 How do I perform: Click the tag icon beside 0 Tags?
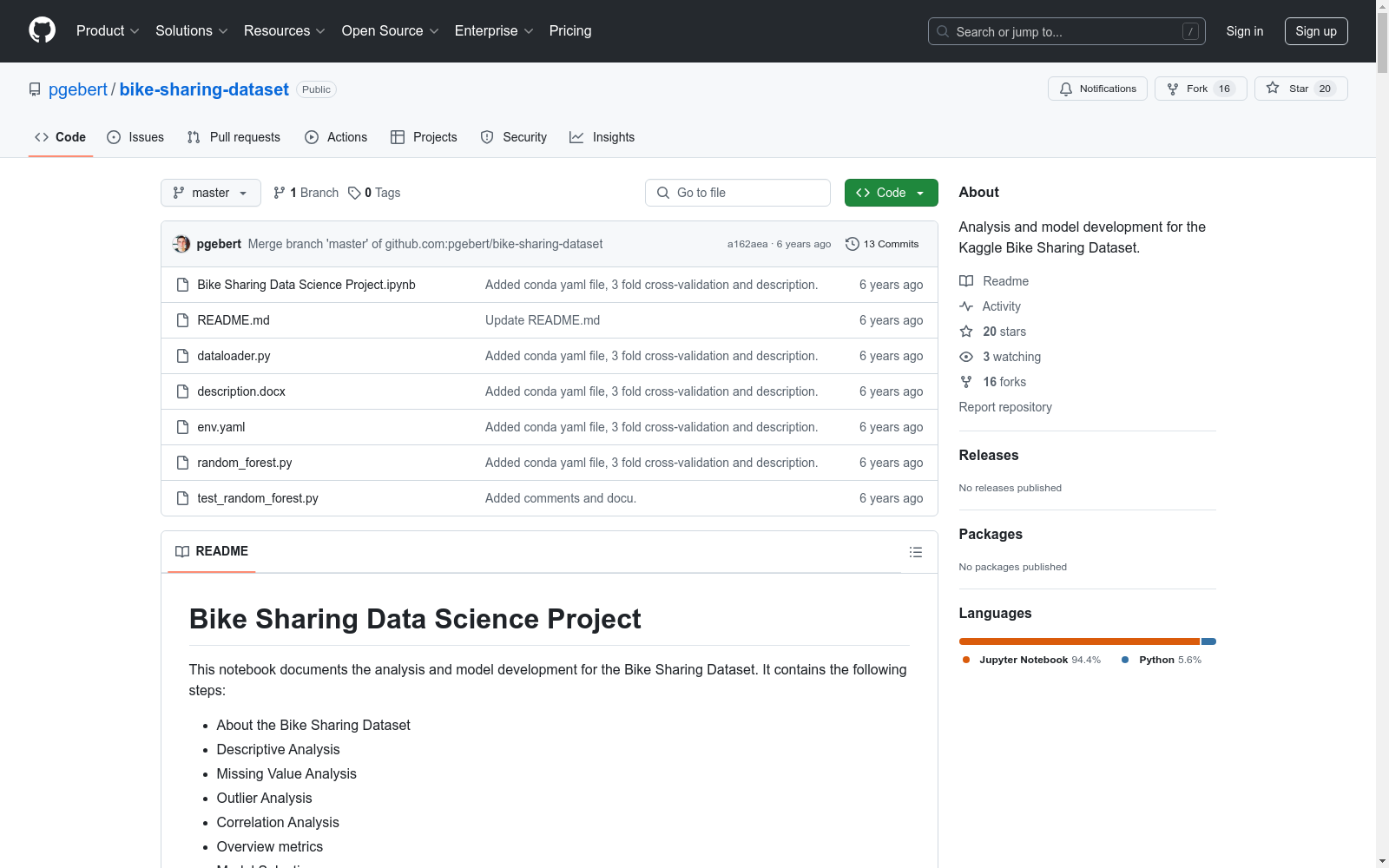354,193
